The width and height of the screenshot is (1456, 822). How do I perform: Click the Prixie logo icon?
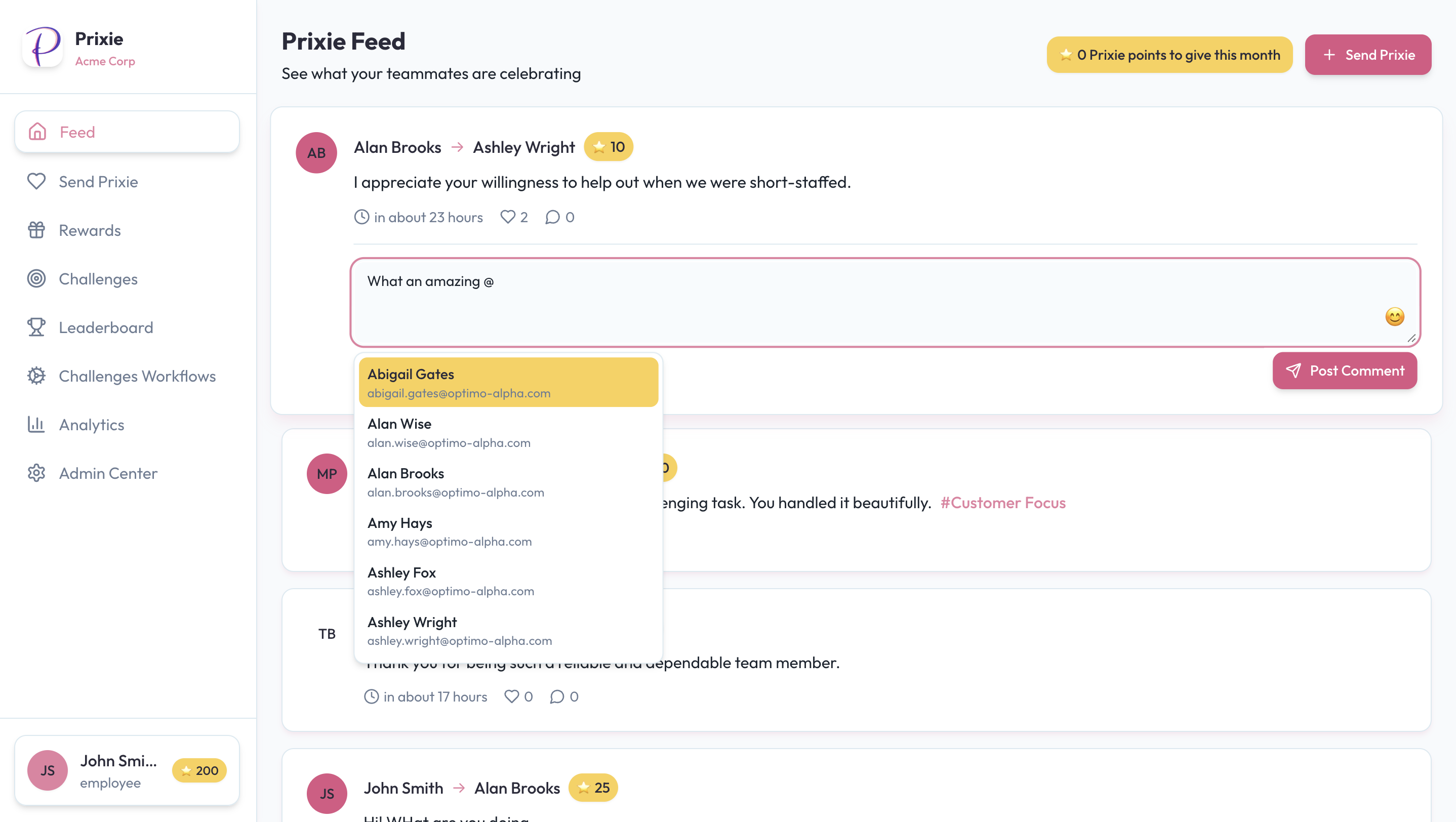(x=43, y=48)
